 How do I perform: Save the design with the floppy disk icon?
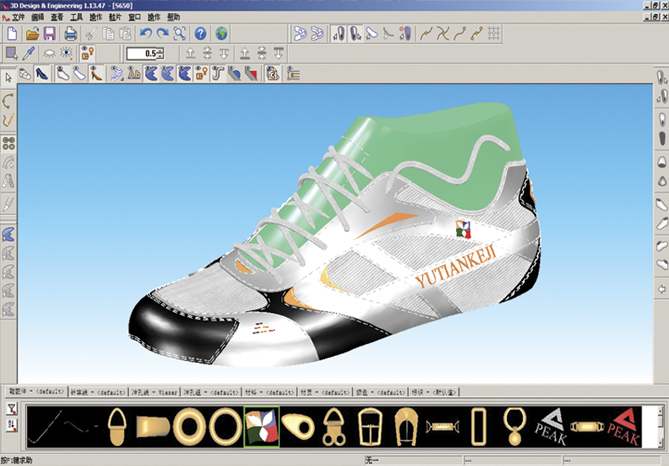point(50,33)
